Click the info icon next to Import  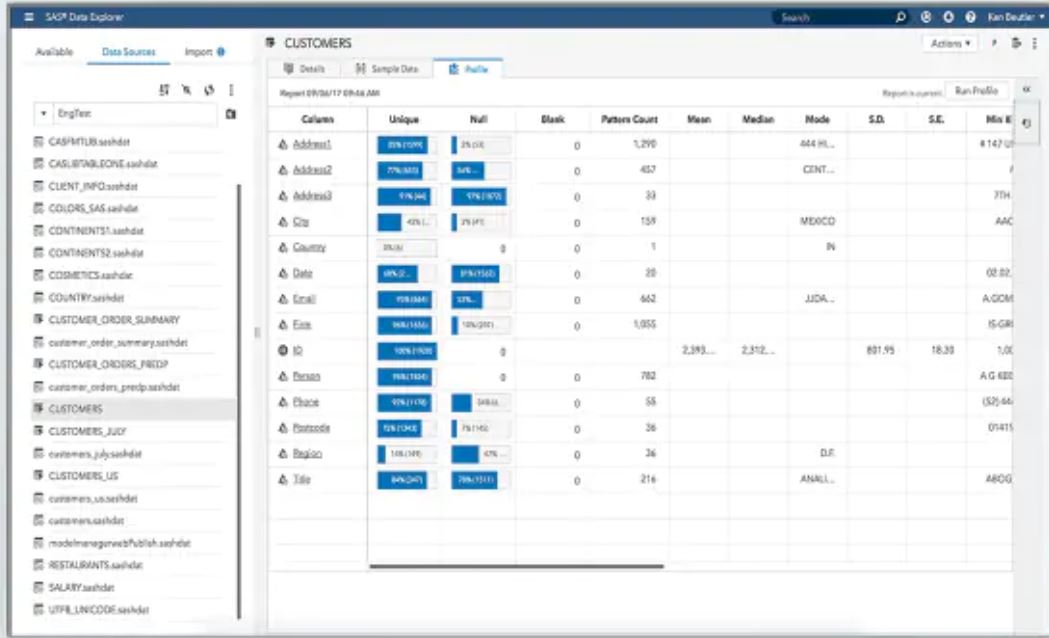click(x=221, y=51)
